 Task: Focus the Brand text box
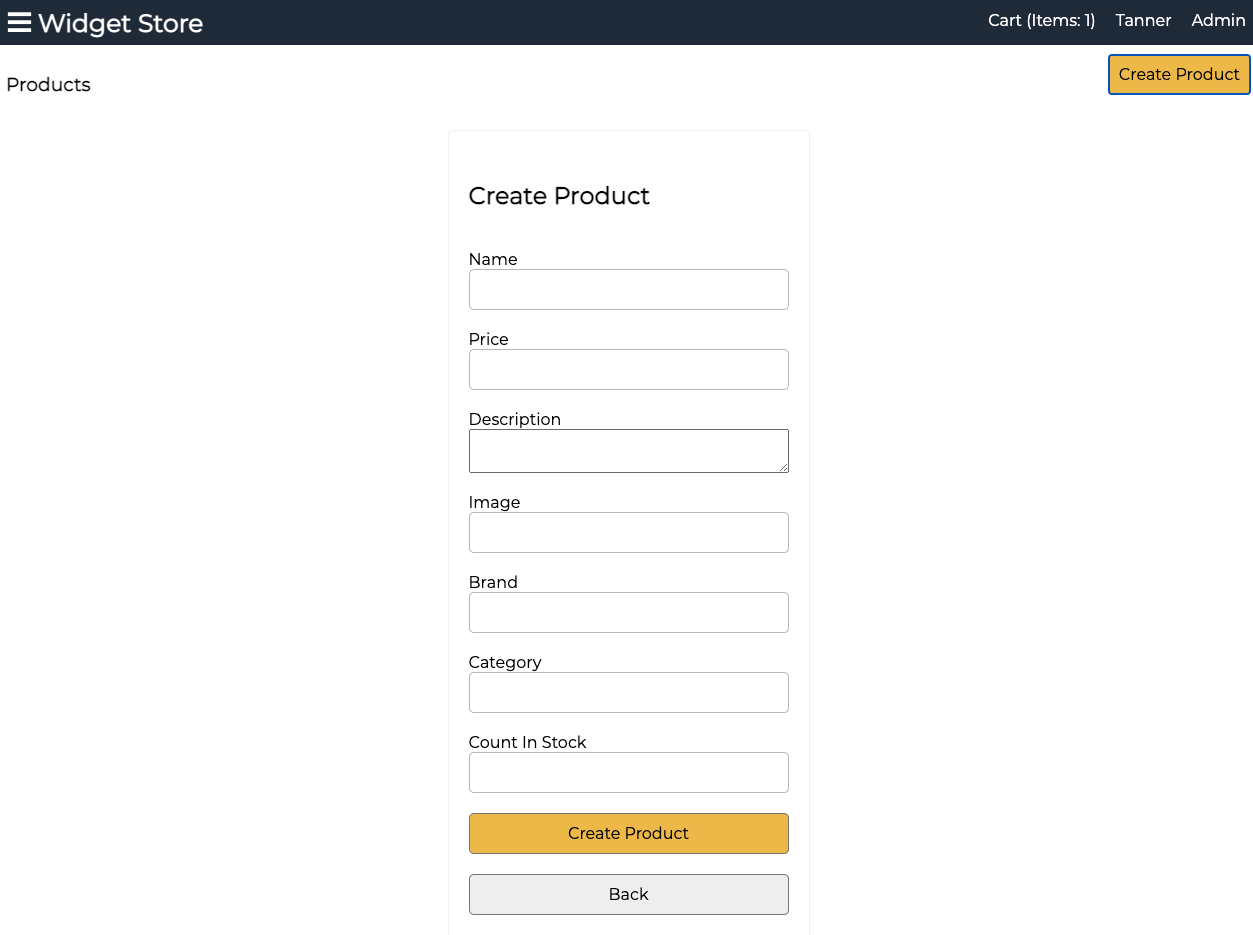[x=628, y=612]
